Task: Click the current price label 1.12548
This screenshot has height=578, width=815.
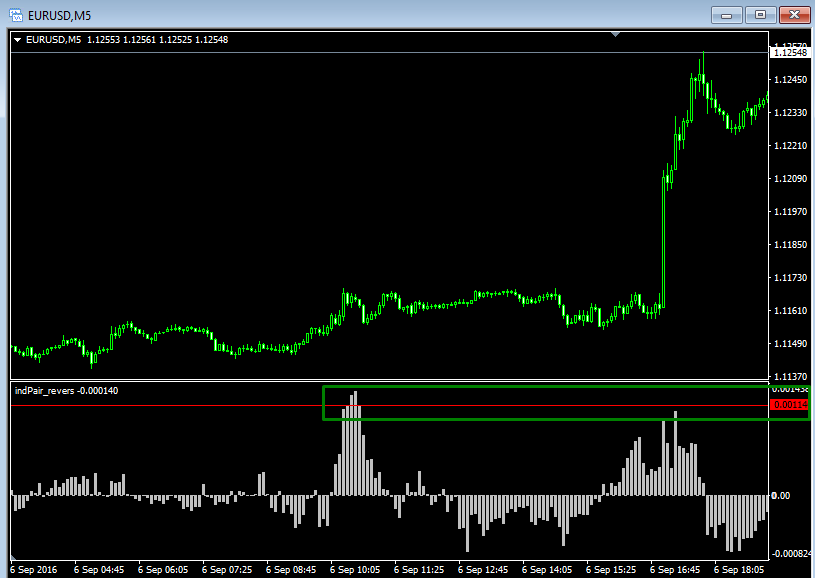Action: click(790, 52)
